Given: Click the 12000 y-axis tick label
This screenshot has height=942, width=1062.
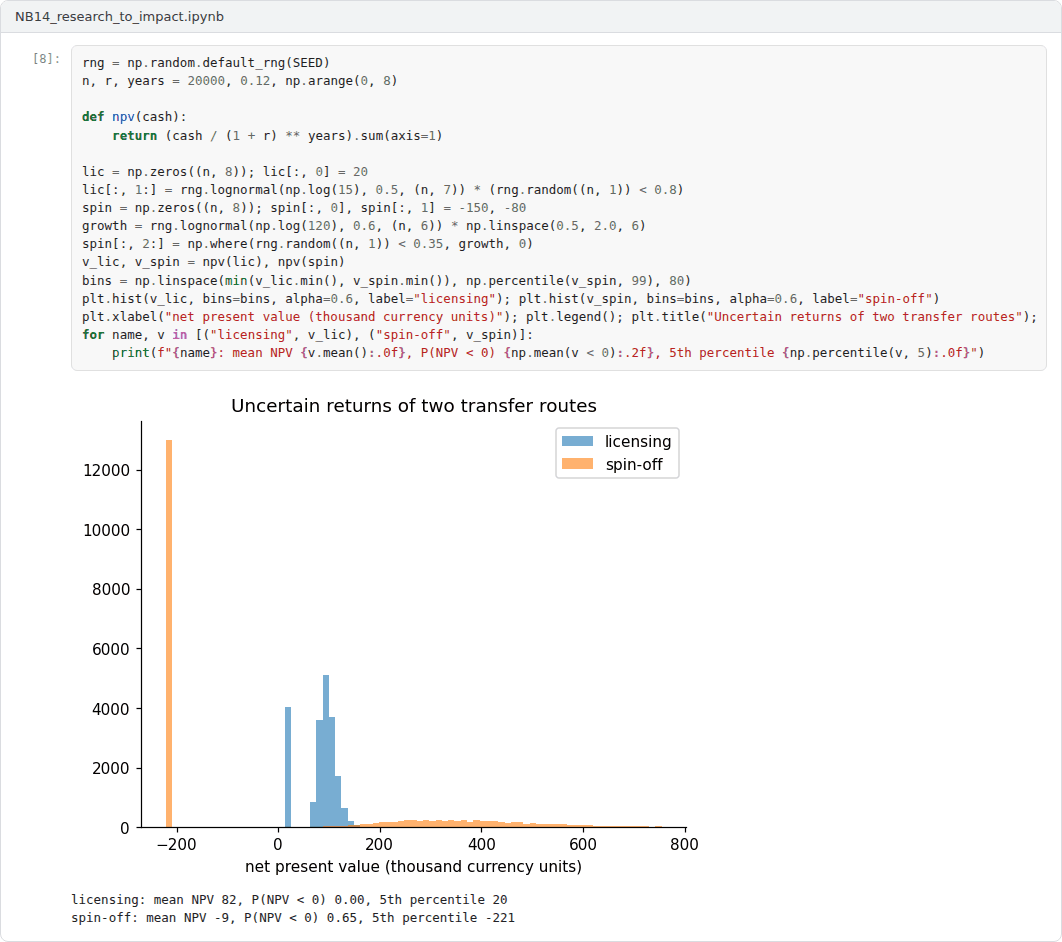Looking at the screenshot, I should pyautogui.click(x=106, y=471).
